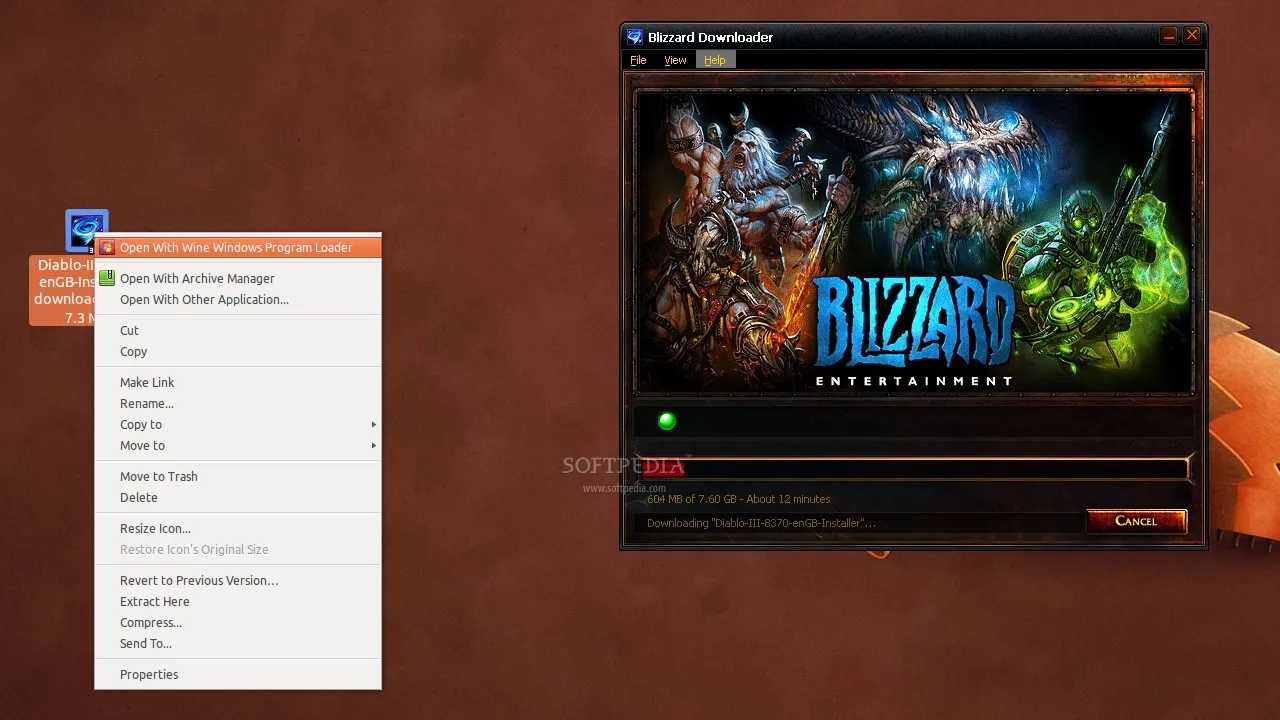Select Extract Here from context menu
1280x720 pixels.
tap(154, 602)
